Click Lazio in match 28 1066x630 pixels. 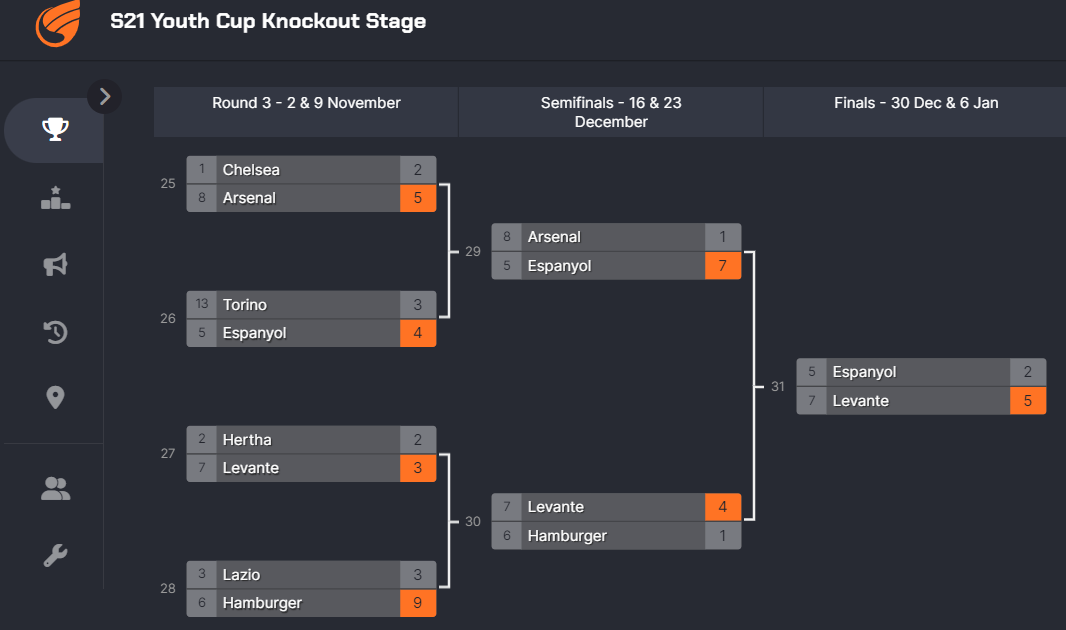tap(241, 575)
